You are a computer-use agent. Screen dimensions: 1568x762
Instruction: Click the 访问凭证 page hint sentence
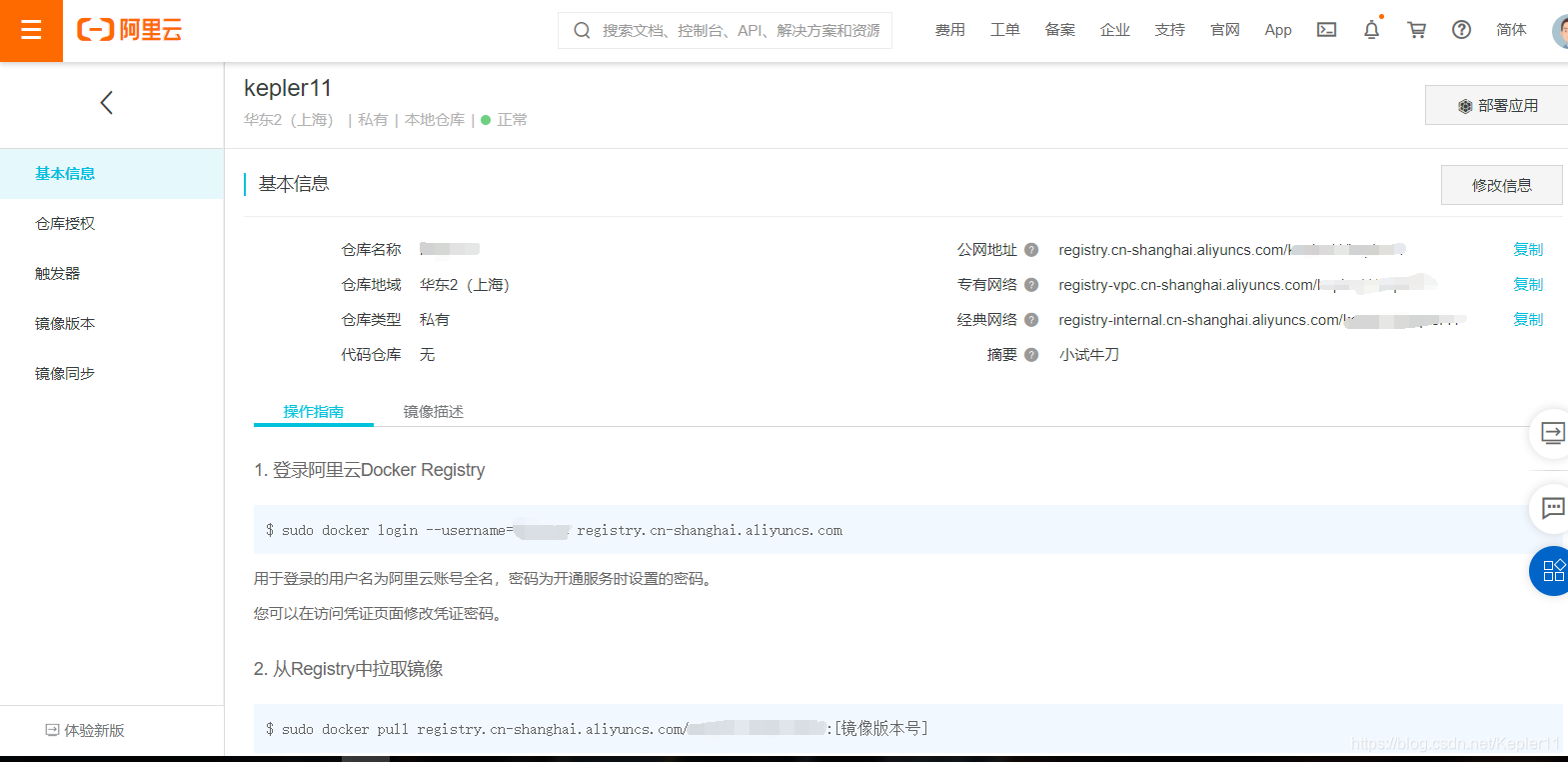pos(380,614)
